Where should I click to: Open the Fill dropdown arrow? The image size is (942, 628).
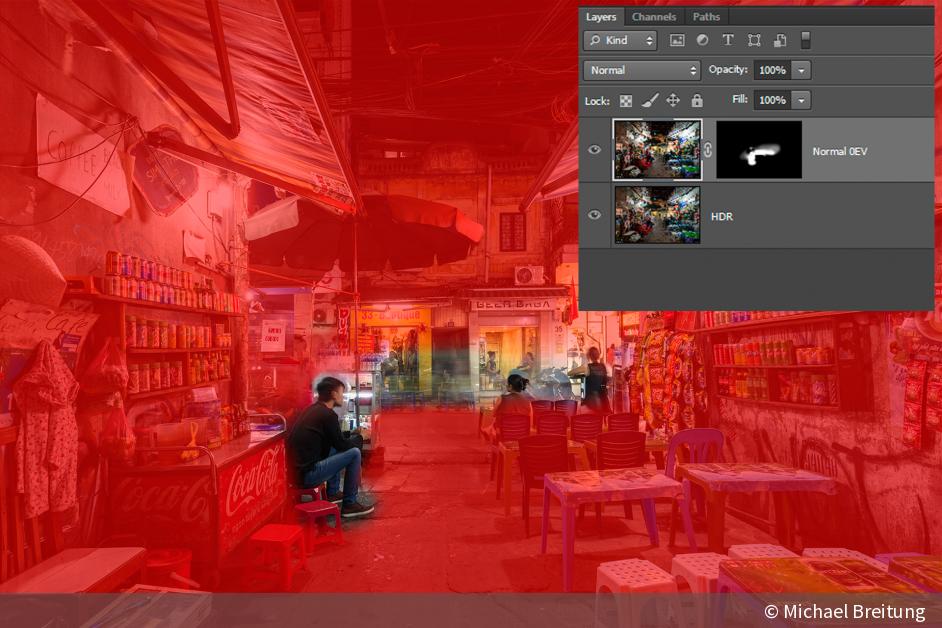[x=800, y=101]
